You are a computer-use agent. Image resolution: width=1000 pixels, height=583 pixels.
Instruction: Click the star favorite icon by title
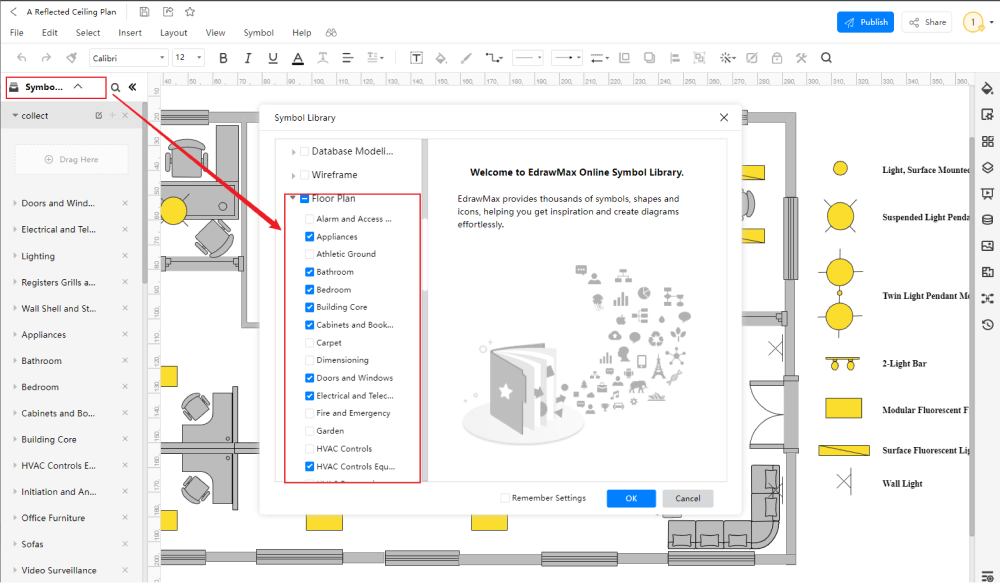click(x=190, y=11)
